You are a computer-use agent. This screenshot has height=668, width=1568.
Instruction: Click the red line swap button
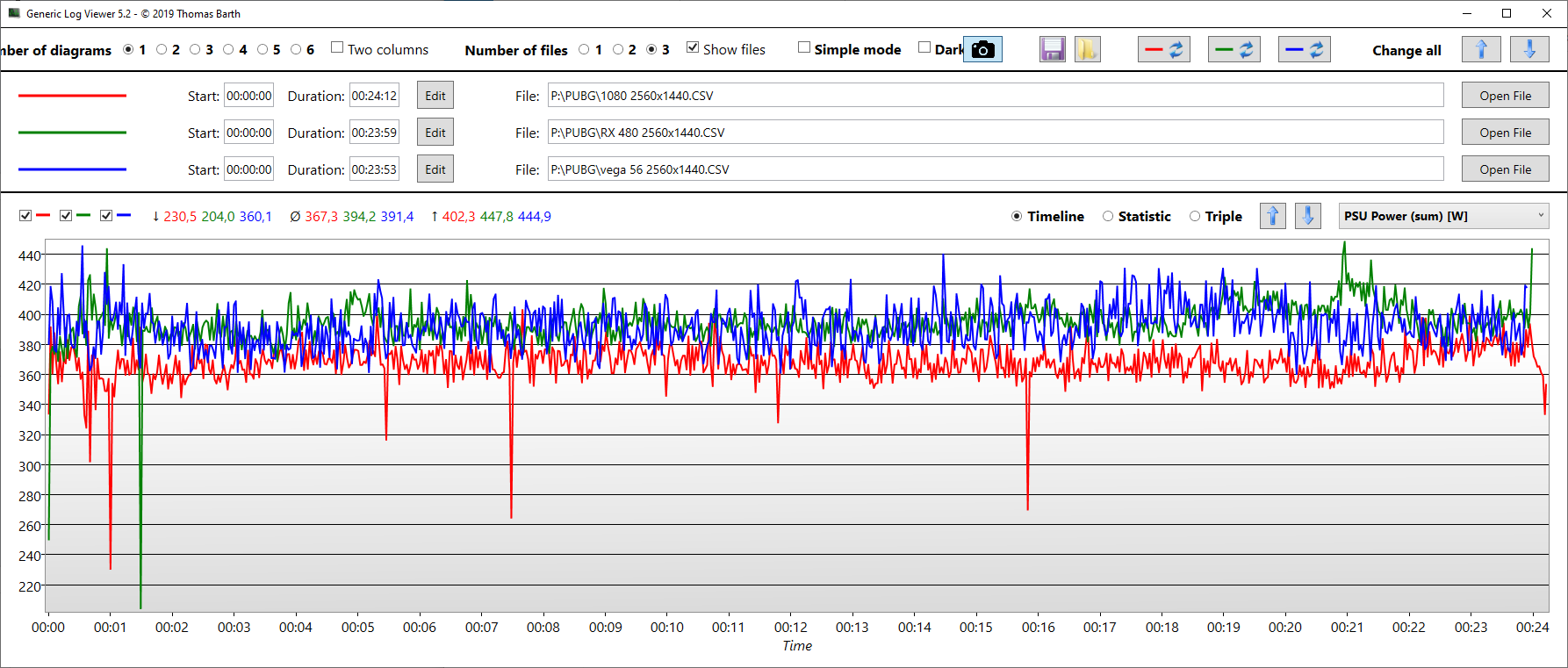click(x=1163, y=50)
